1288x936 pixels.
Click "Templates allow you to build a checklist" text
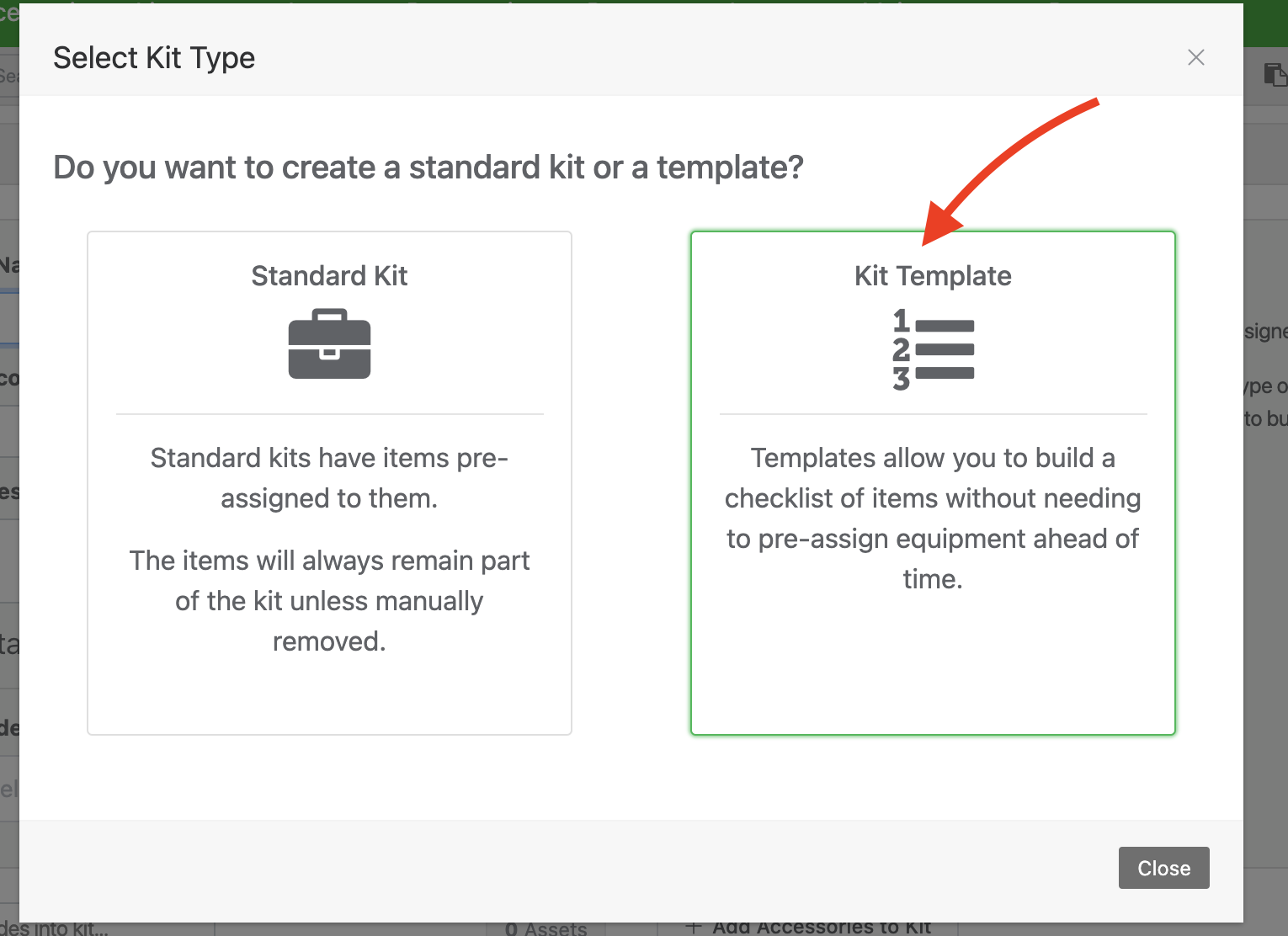pyautogui.click(x=933, y=519)
